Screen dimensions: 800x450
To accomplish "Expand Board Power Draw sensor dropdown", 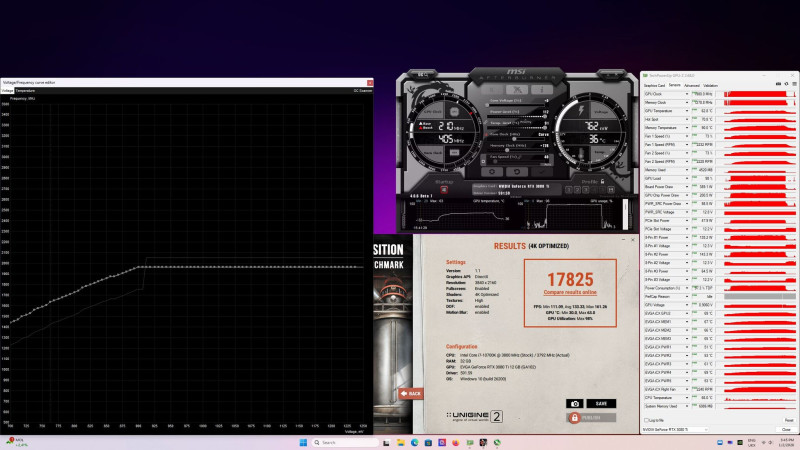I will point(687,187).
